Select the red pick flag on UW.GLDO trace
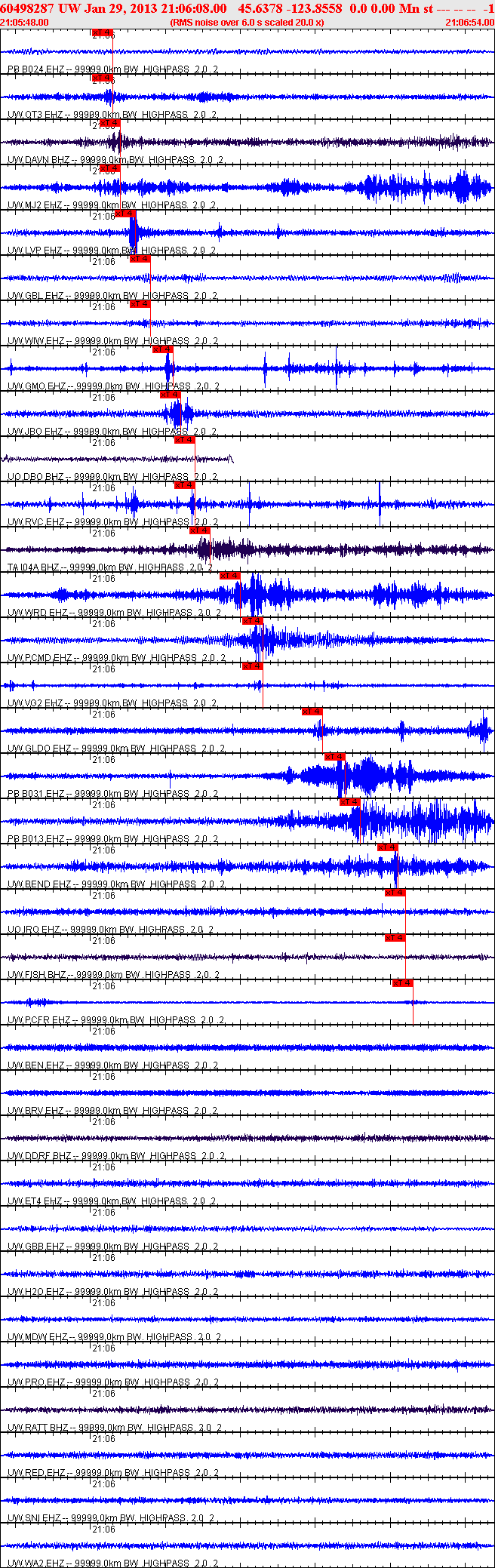This screenshot has height=1568, width=495. 313,712
